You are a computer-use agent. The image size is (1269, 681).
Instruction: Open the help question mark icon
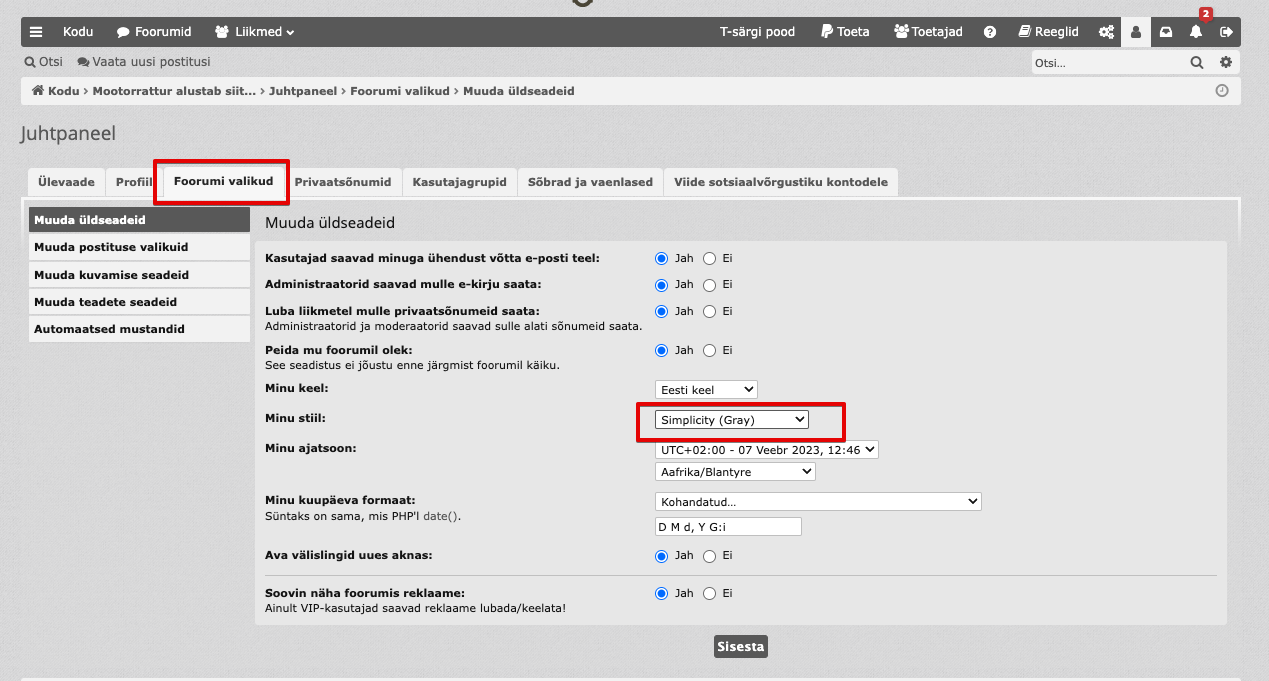click(x=990, y=32)
